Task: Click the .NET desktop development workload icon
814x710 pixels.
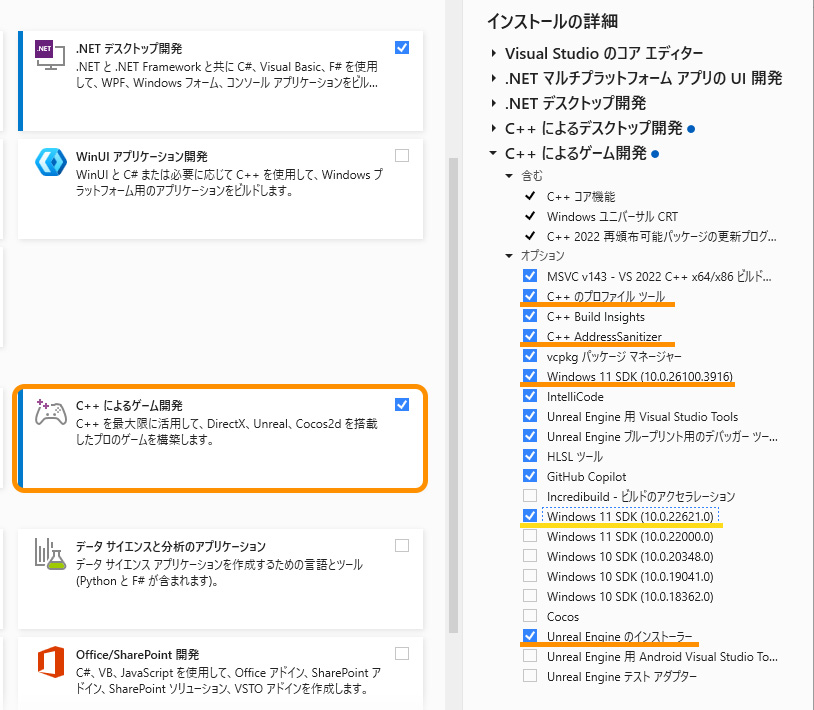Action: click(50, 54)
